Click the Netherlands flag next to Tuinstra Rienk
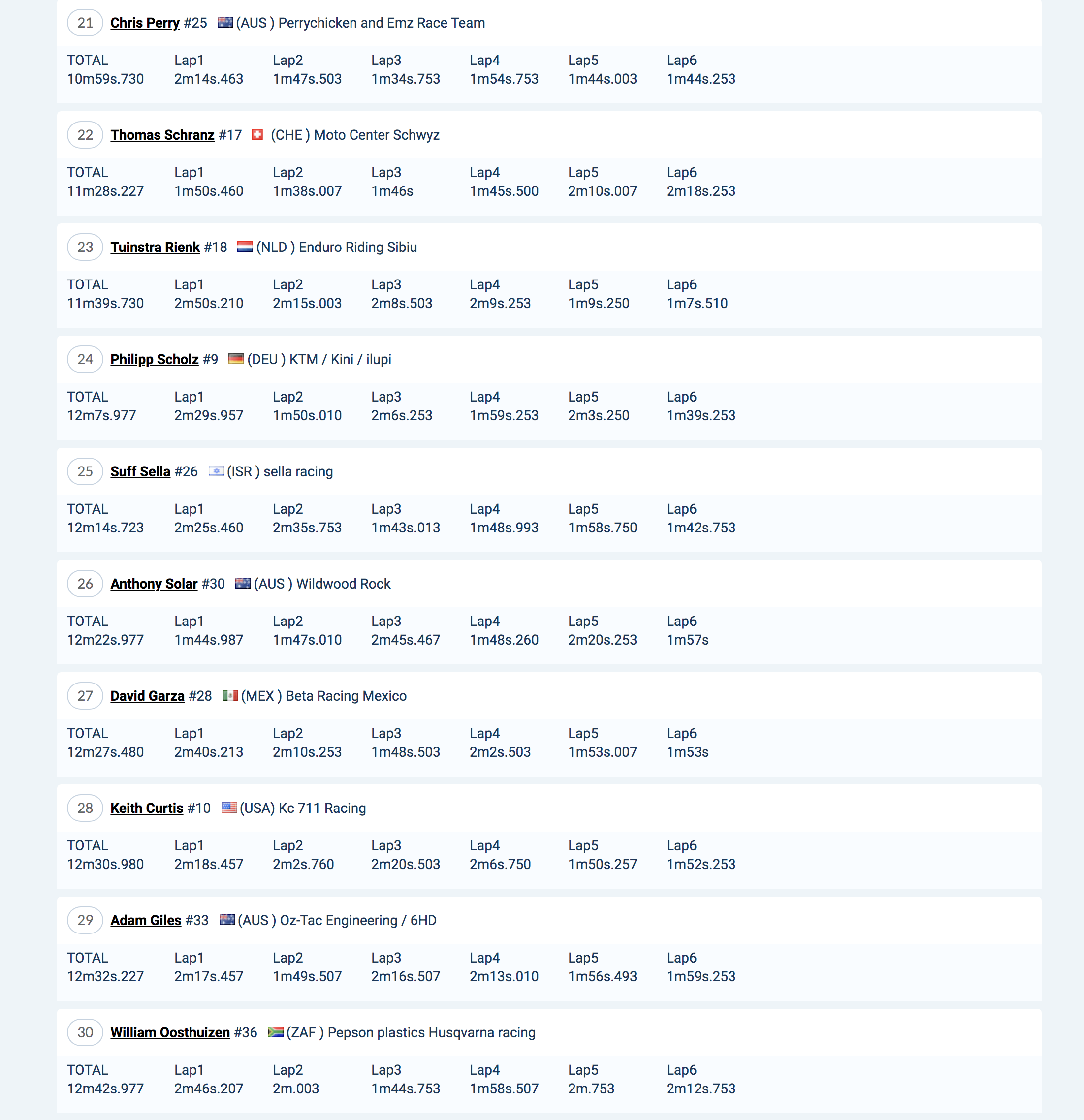 coord(245,247)
